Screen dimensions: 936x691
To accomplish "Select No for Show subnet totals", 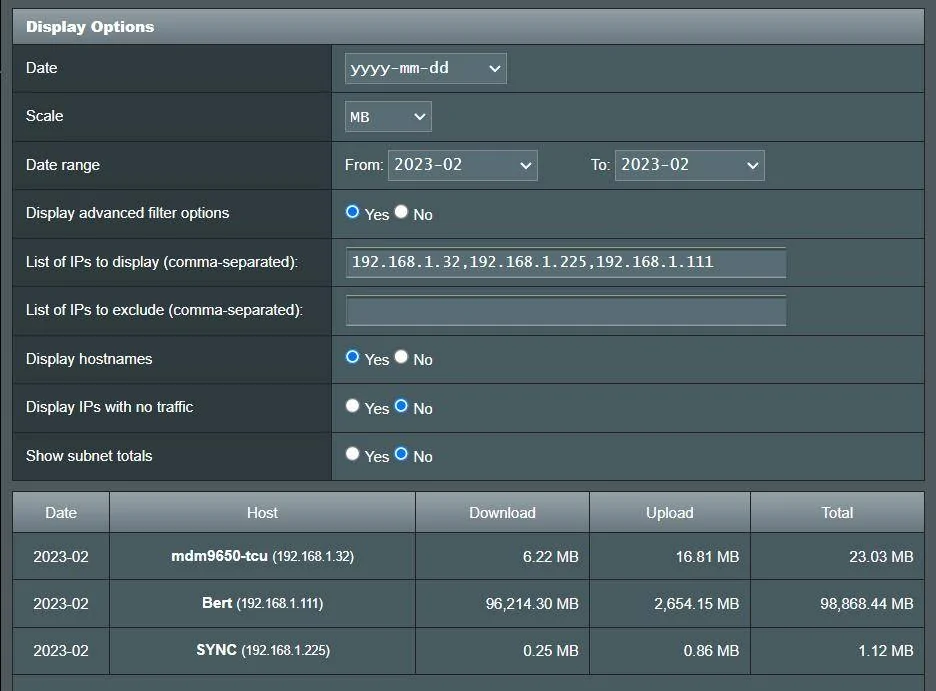I will click(401, 454).
